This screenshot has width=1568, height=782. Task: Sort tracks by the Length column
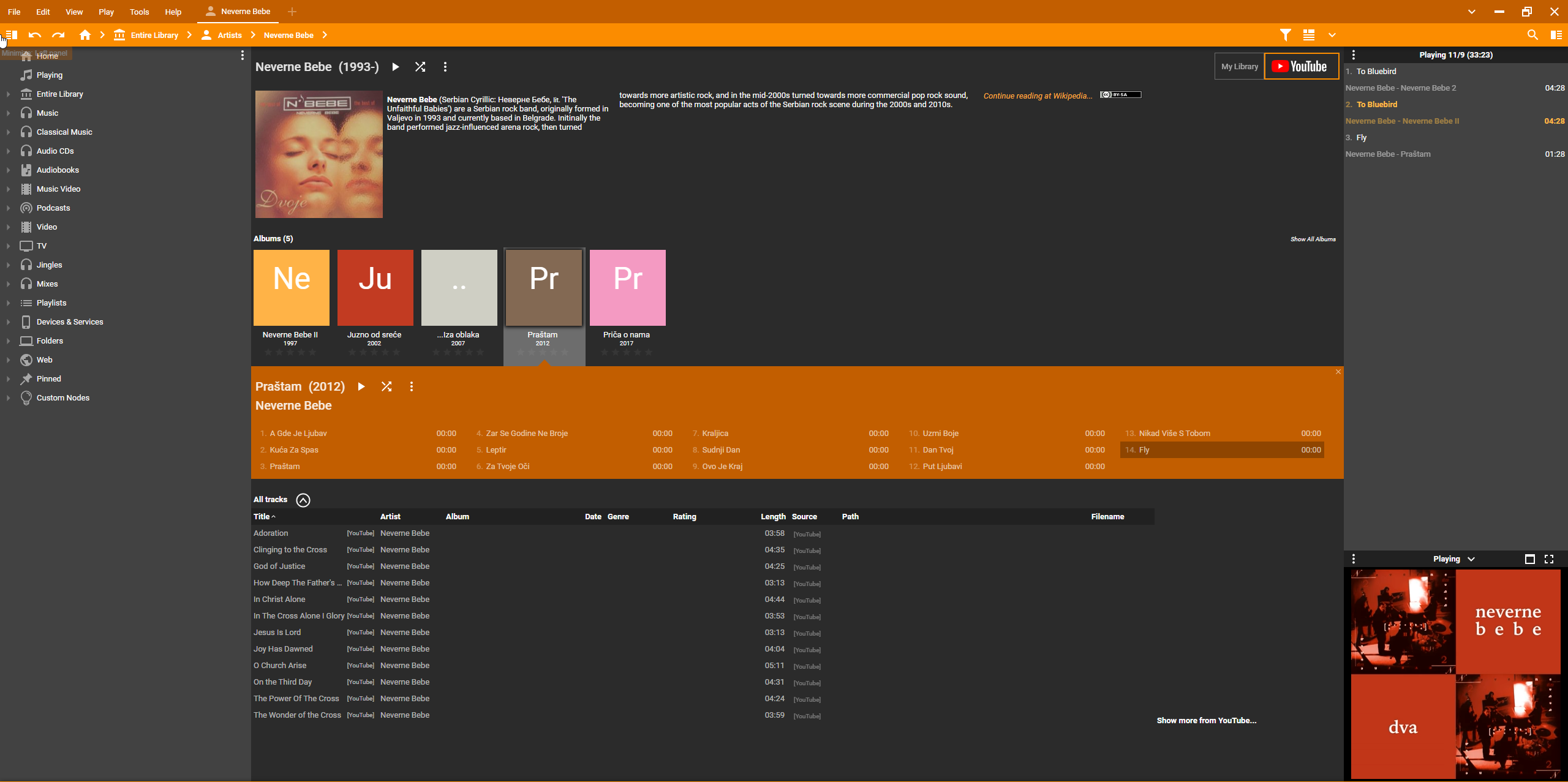[x=773, y=516]
